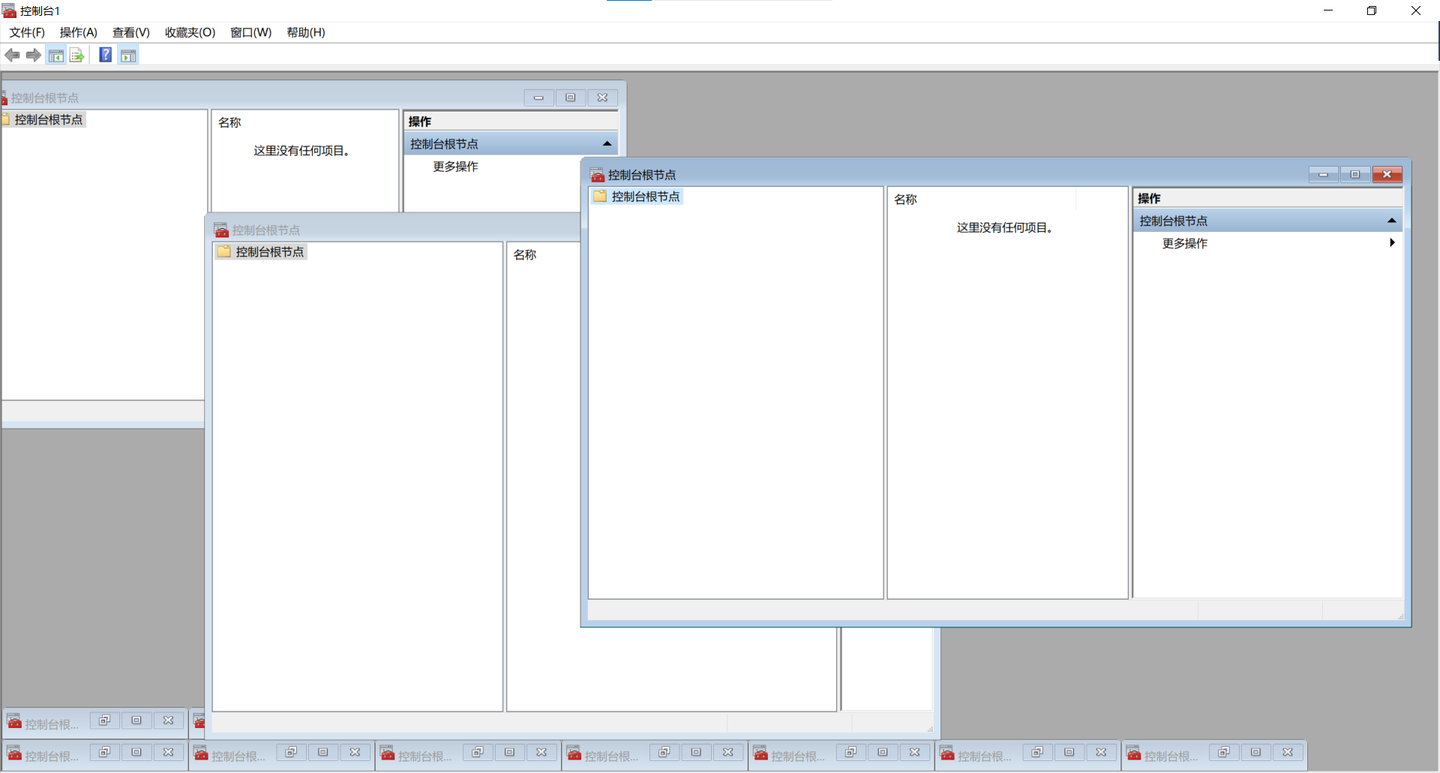Expand the 更多操作 submenu arrow in the active window
This screenshot has height=773, width=1440.
coord(1392,243)
